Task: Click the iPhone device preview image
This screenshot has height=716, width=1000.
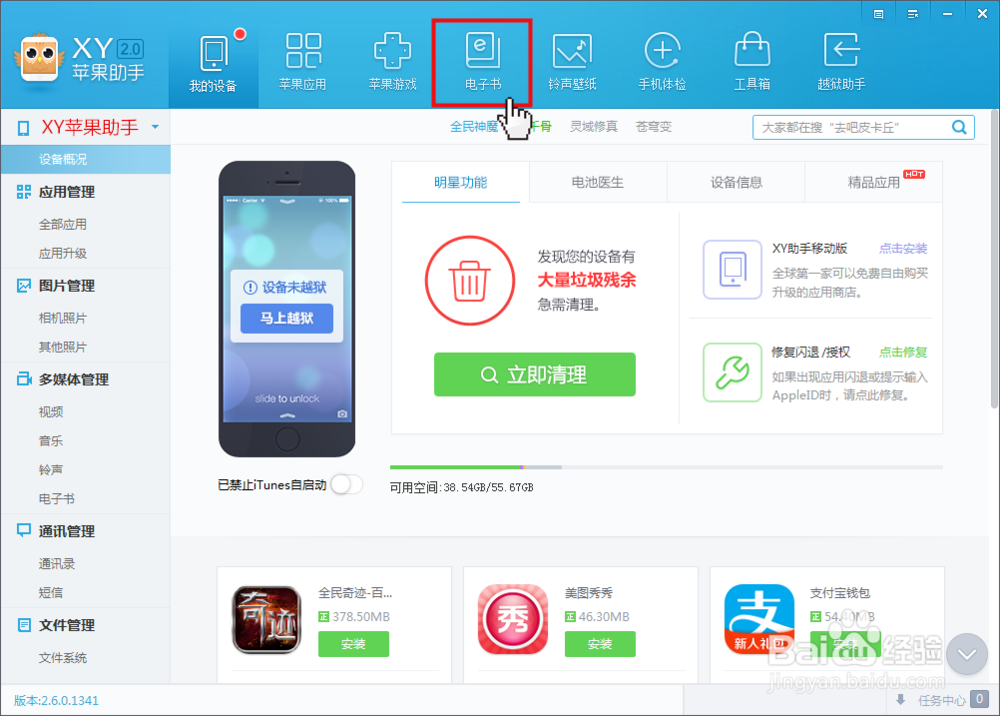Action: 287,309
